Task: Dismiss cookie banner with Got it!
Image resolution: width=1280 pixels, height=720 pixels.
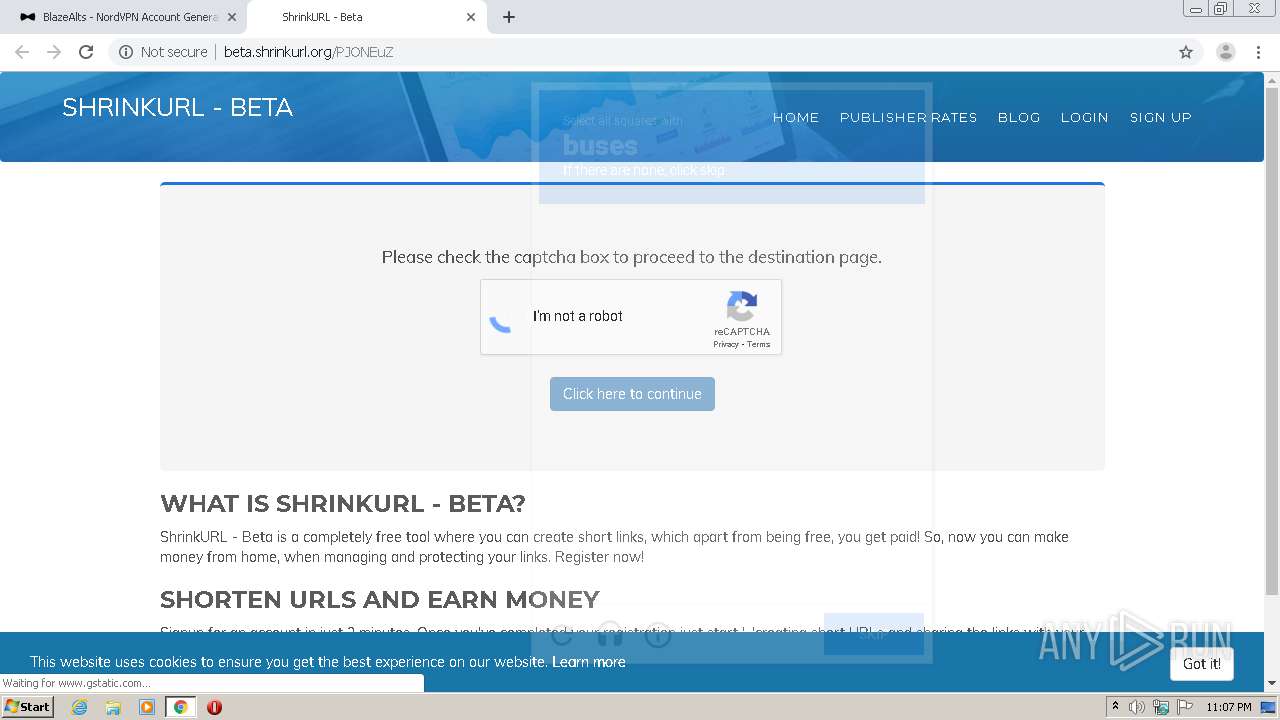Action: click(1202, 664)
